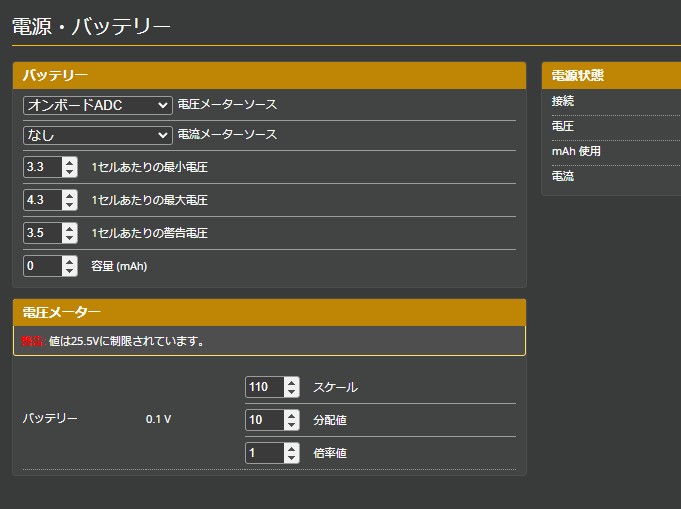Open the 電圧メーターソース dropdown
This screenshot has height=509, width=681.
pos(98,105)
